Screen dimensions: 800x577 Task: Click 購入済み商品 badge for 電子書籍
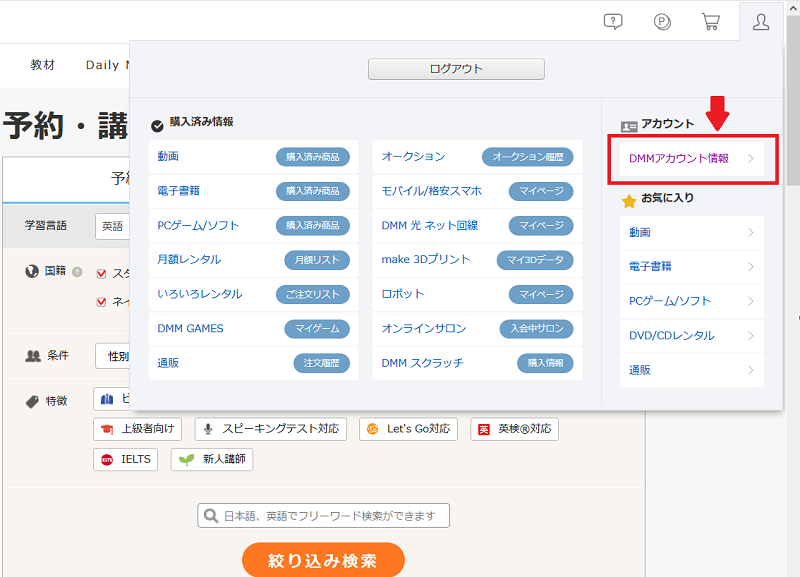pos(313,191)
